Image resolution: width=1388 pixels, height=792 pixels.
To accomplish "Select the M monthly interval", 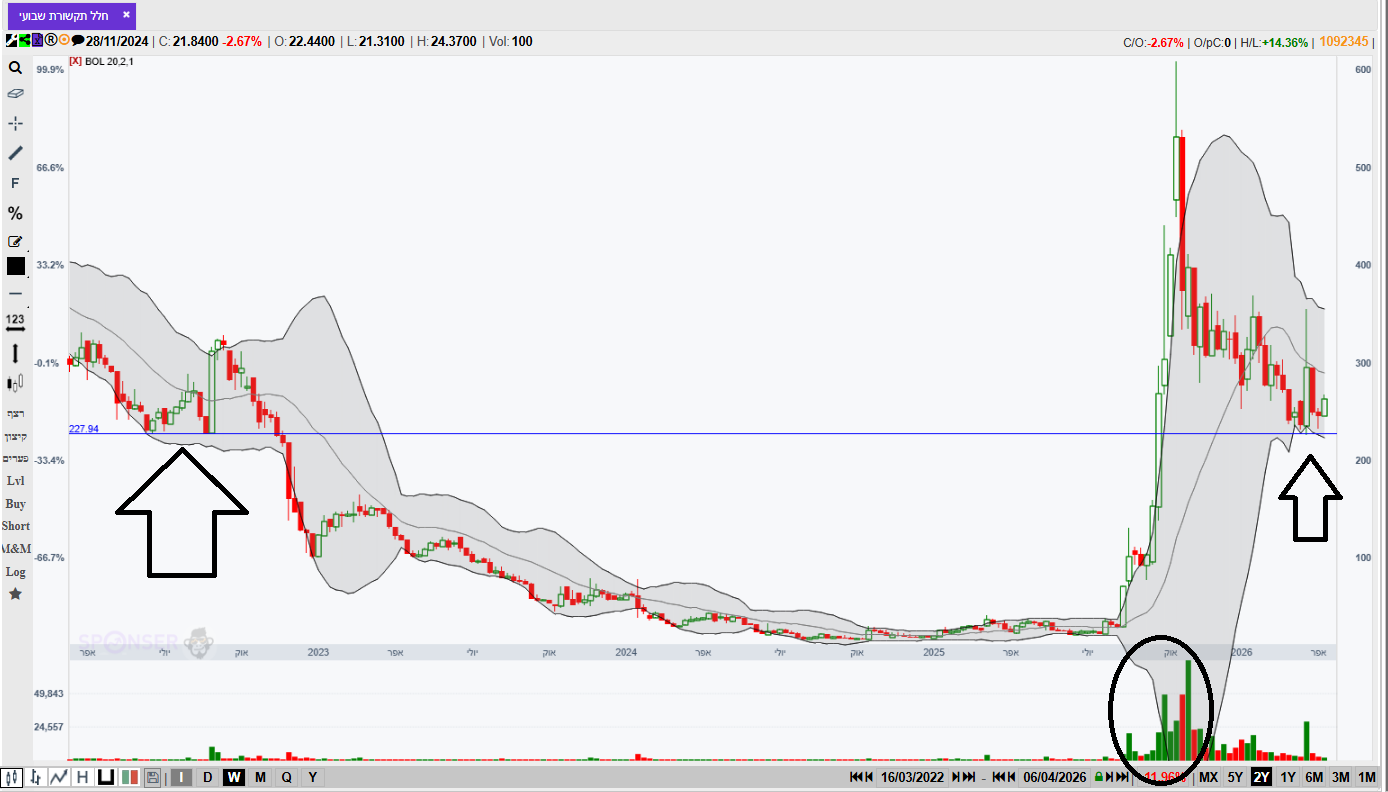I will 260,777.
